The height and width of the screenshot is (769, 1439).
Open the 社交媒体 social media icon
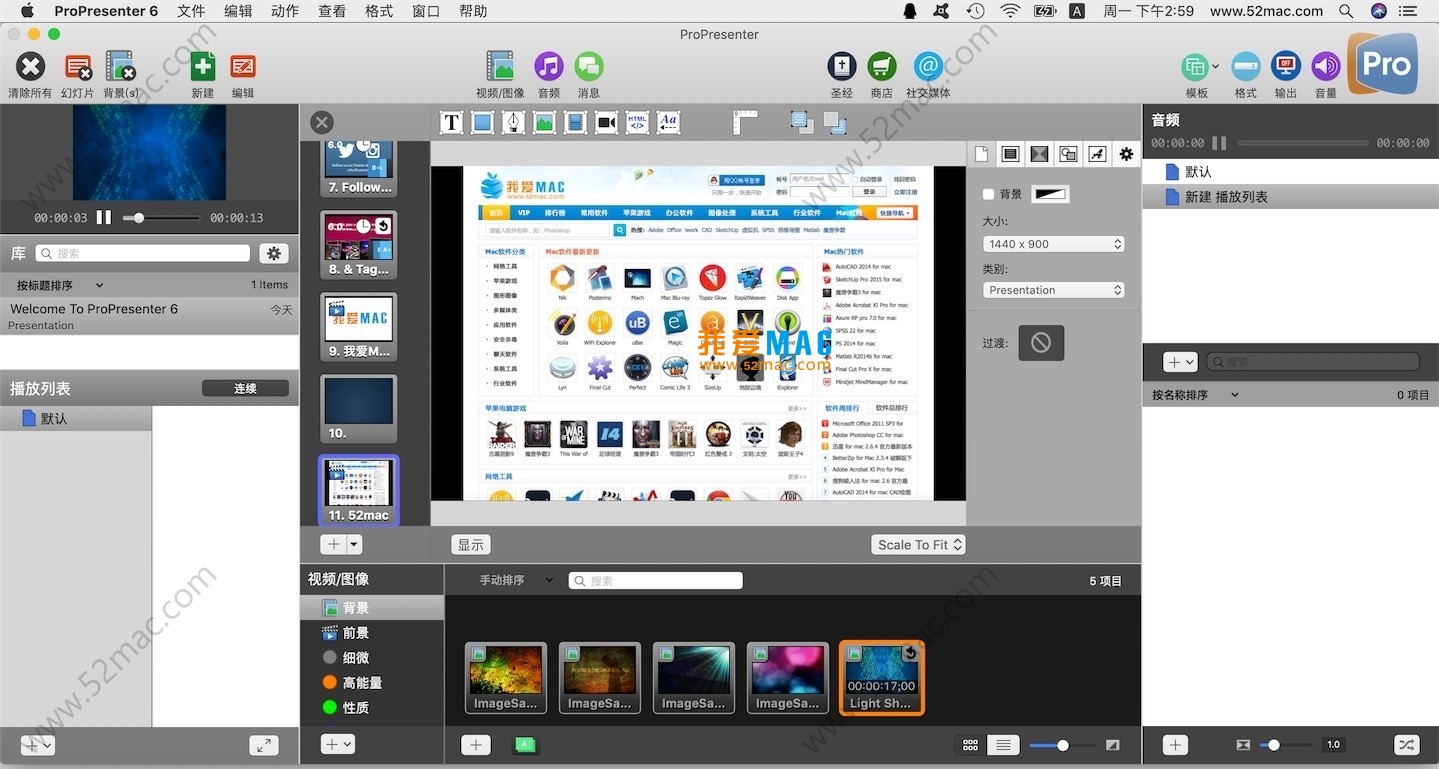[x=928, y=67]
